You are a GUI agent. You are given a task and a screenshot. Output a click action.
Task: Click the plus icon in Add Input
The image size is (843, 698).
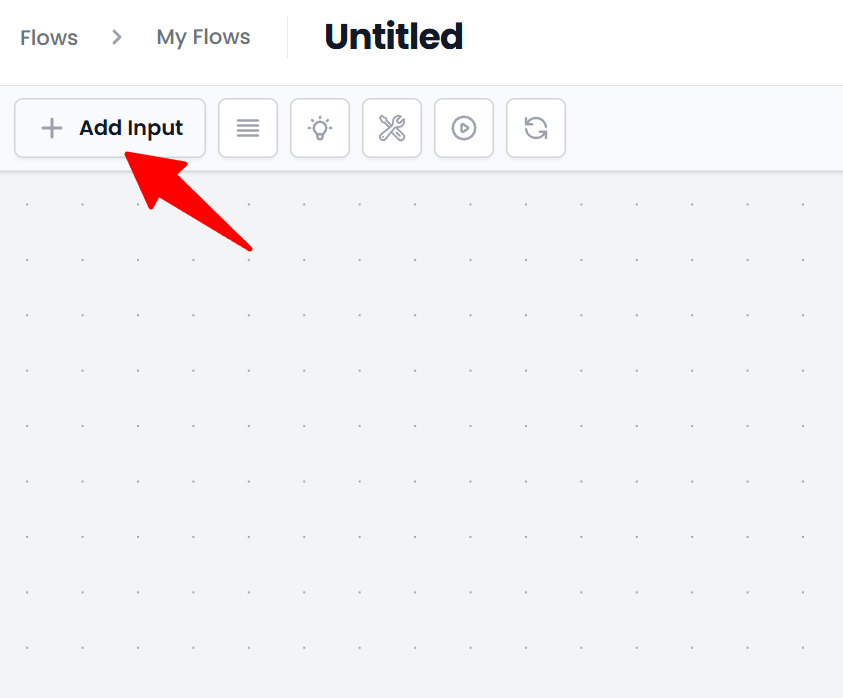(51, 128)
